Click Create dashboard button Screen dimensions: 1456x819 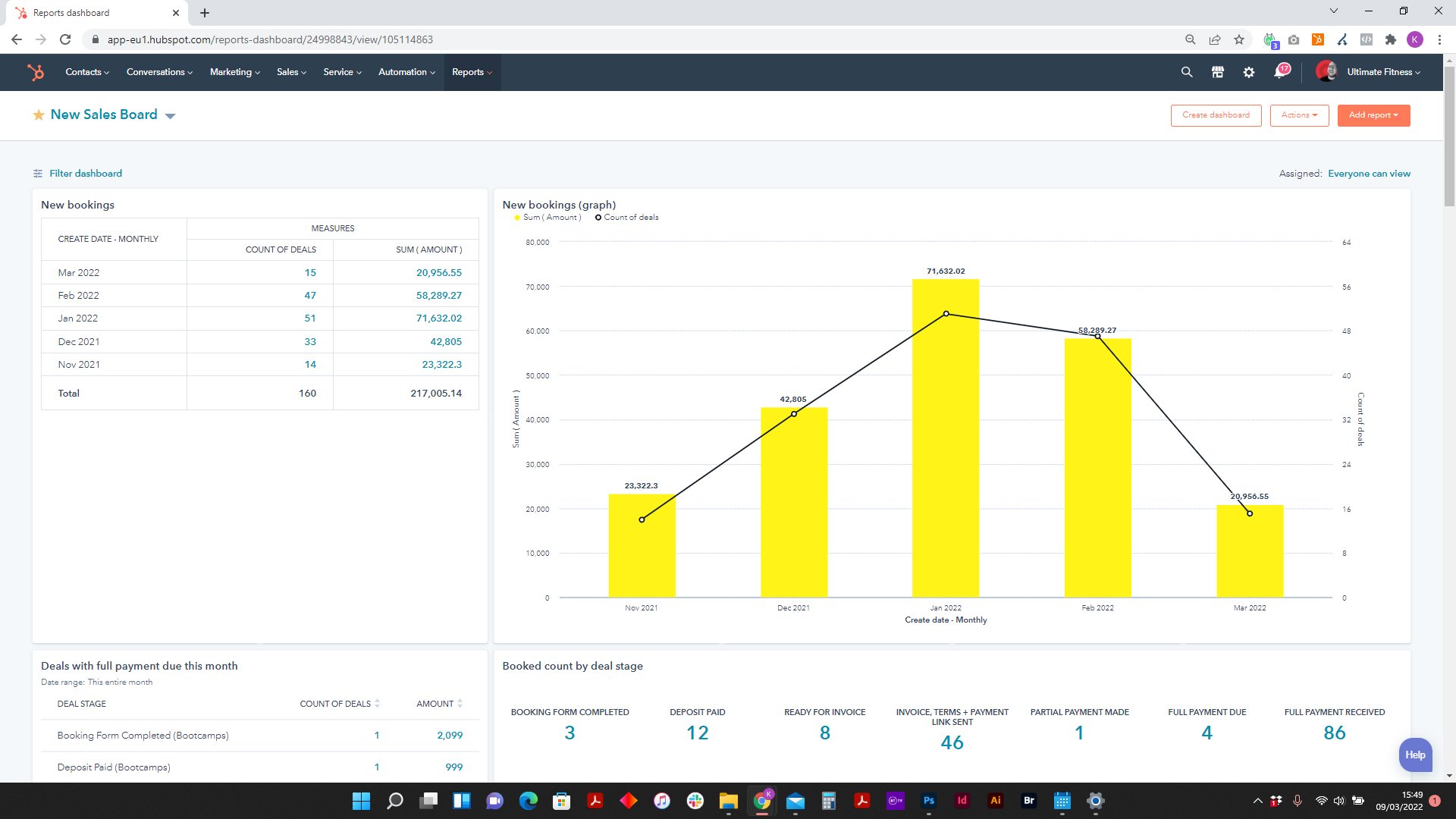(1216, 115)
